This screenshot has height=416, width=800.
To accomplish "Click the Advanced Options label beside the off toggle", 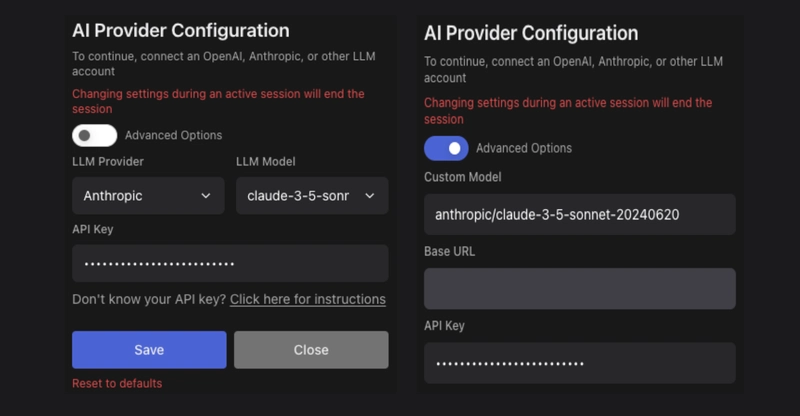I will 174,135.
